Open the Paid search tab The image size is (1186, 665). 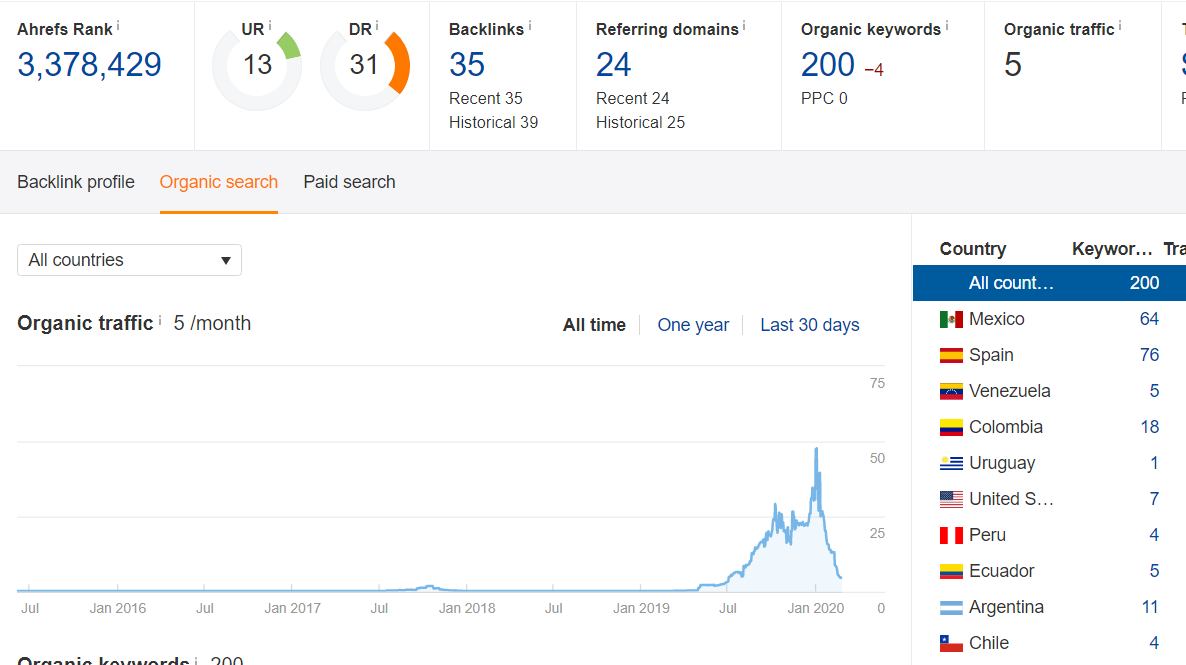pyautogui.click(x=349, y=182)
